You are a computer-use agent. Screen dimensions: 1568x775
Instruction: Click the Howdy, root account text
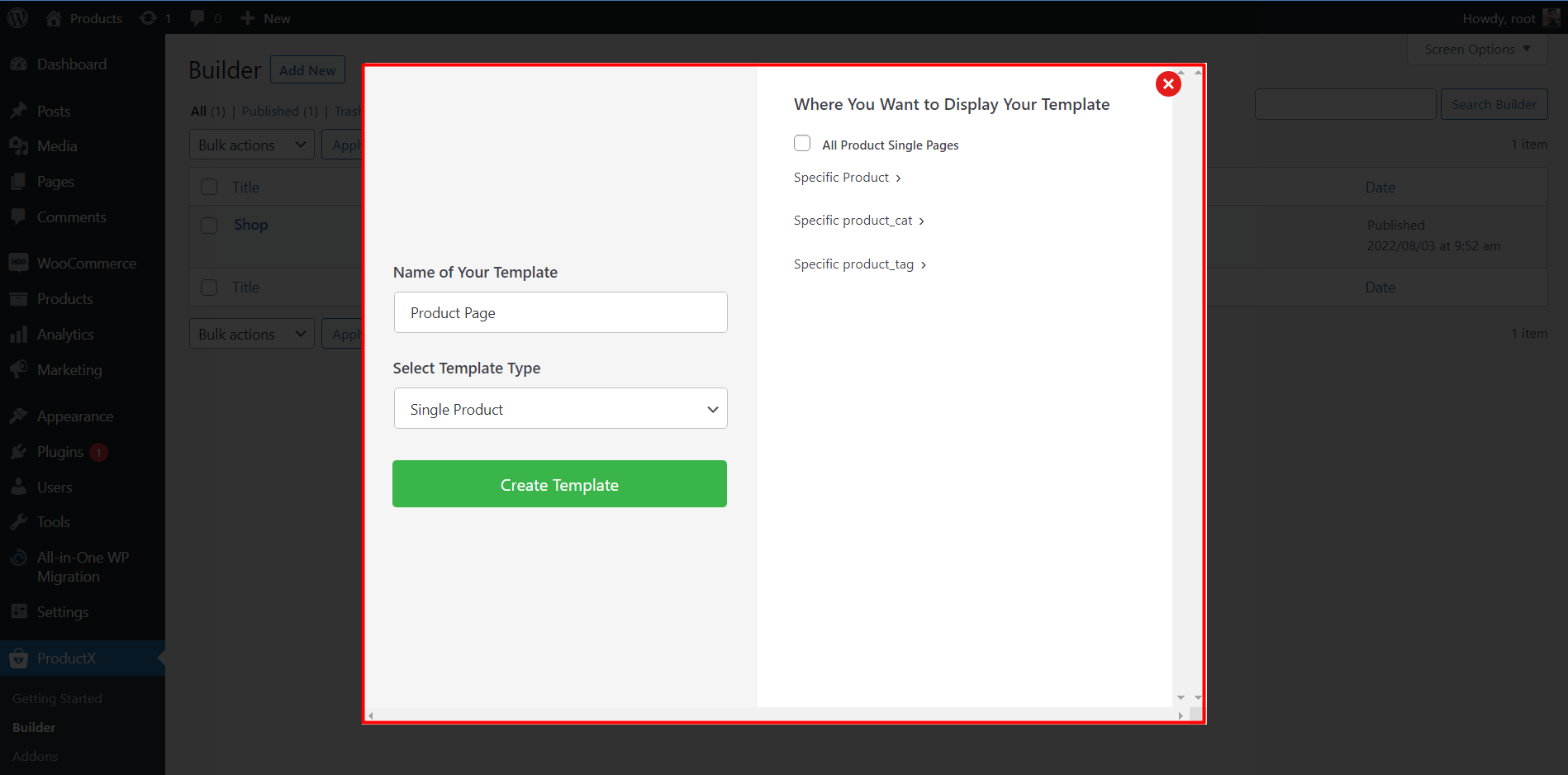tap(1499, 18)
